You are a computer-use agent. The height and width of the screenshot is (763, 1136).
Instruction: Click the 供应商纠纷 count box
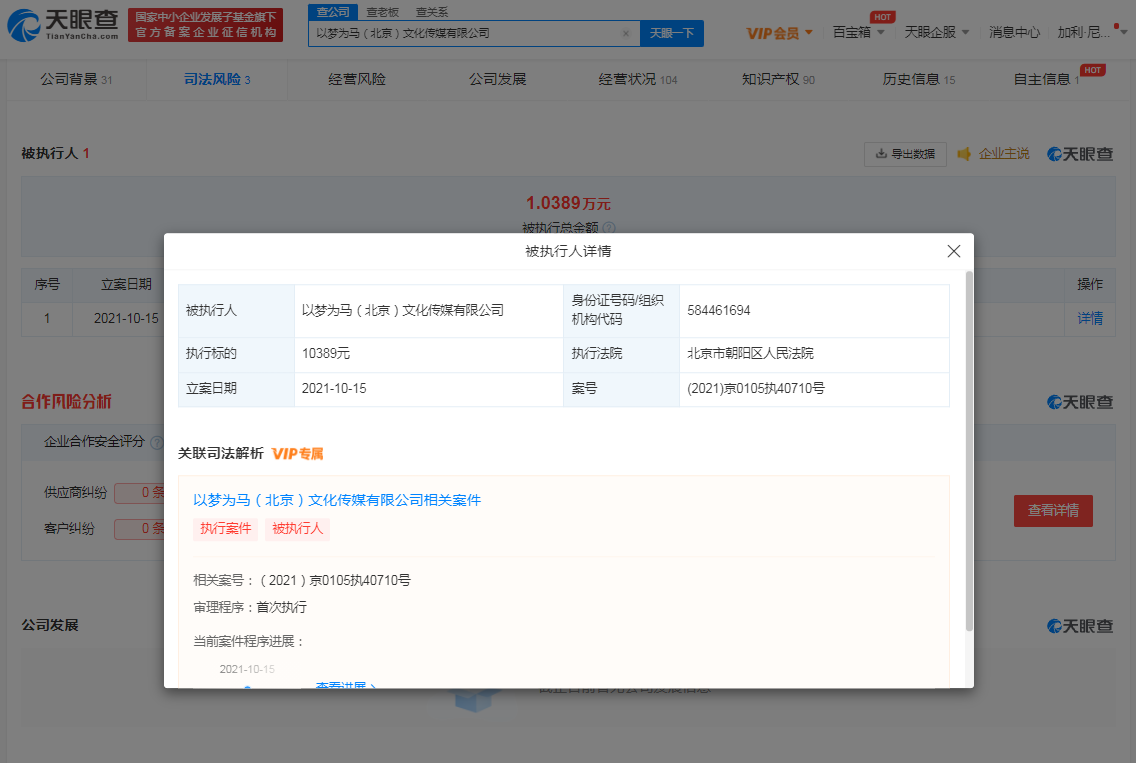click(x=139, y=493)
